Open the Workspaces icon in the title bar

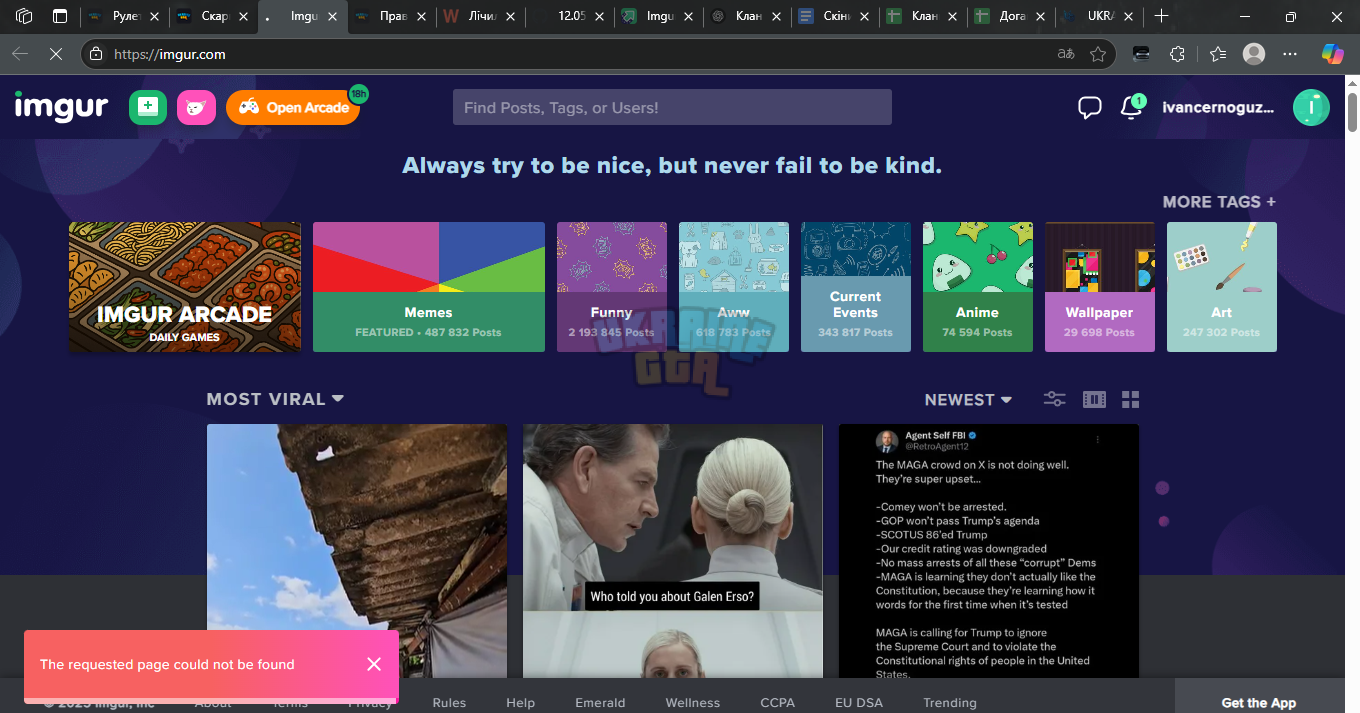pos(24,16)
